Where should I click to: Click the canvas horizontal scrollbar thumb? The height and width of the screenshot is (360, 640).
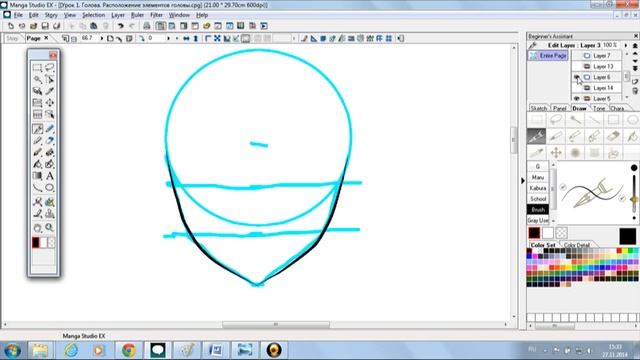click(x=276, y=324)
